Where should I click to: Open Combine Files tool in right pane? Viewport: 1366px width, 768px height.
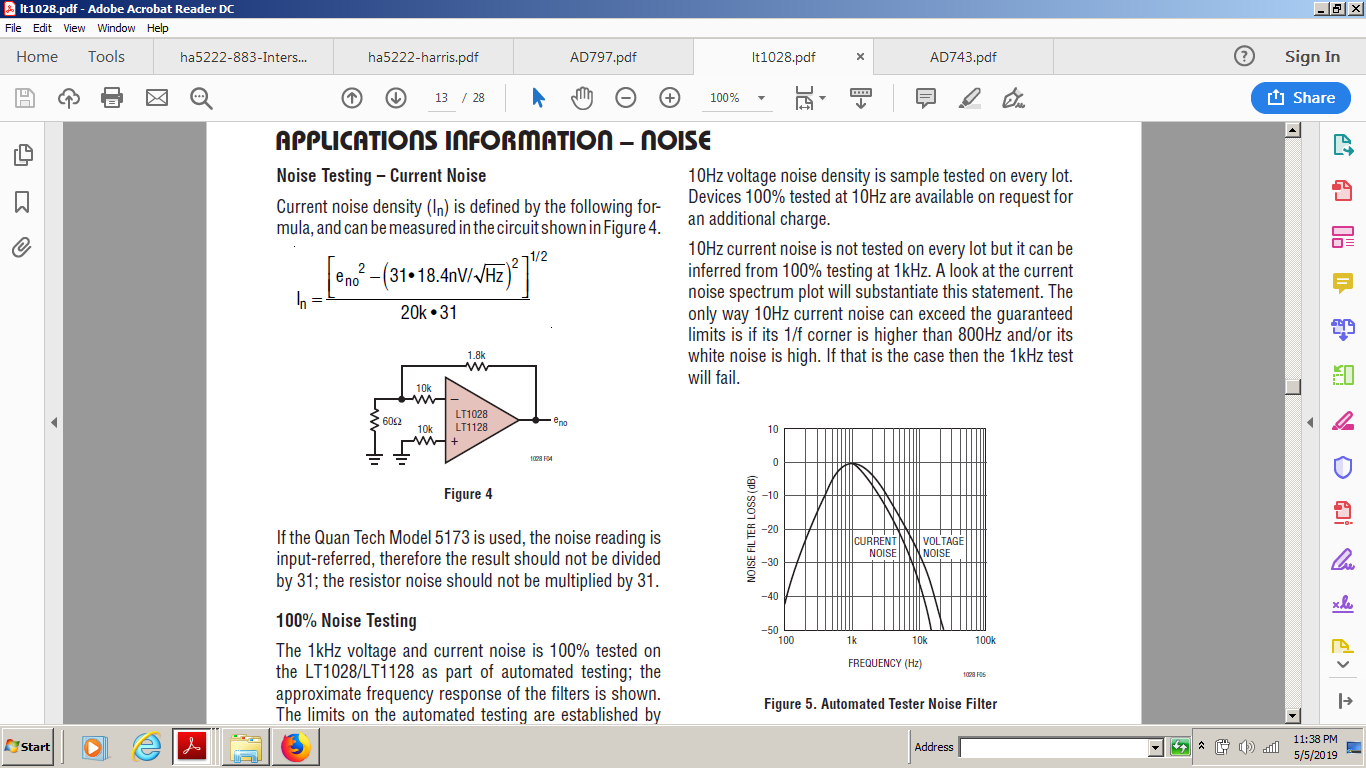[1342, 329]
